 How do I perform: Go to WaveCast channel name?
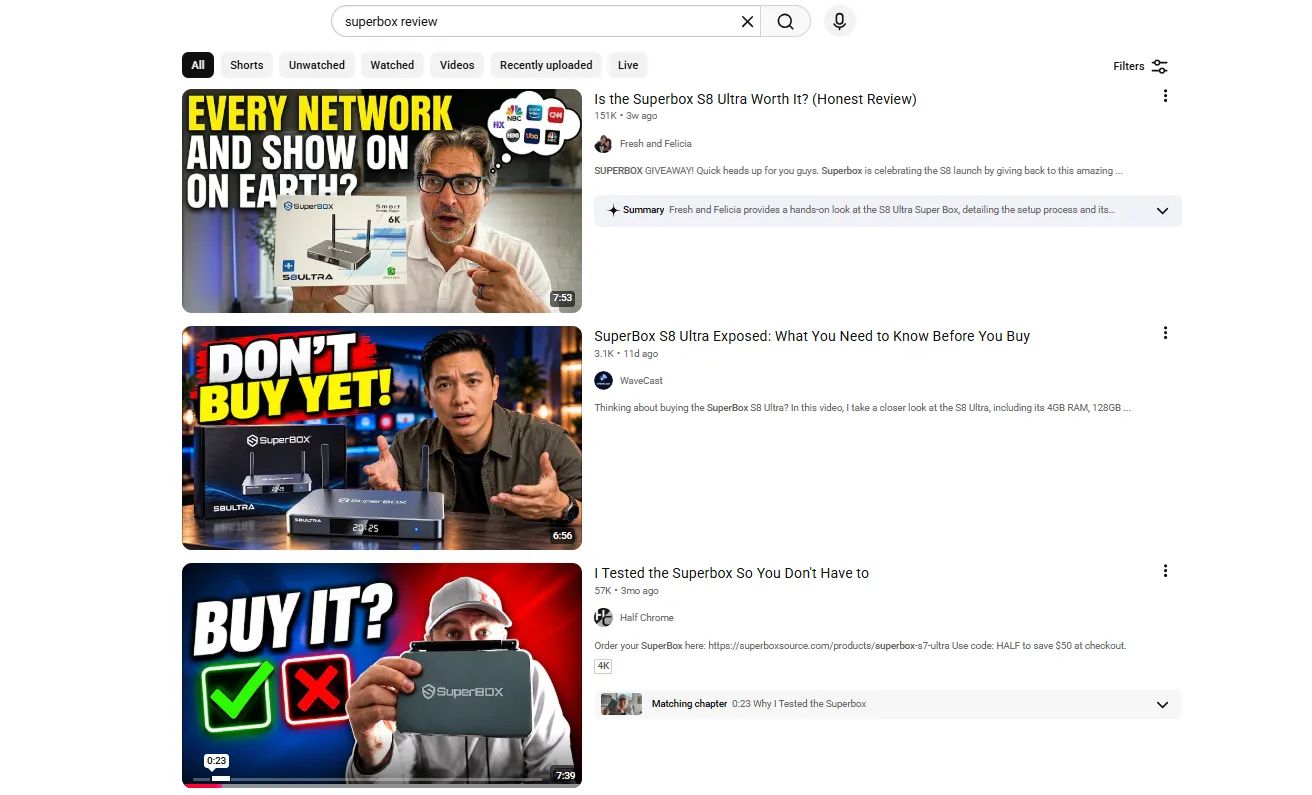[x=641, y=381]
